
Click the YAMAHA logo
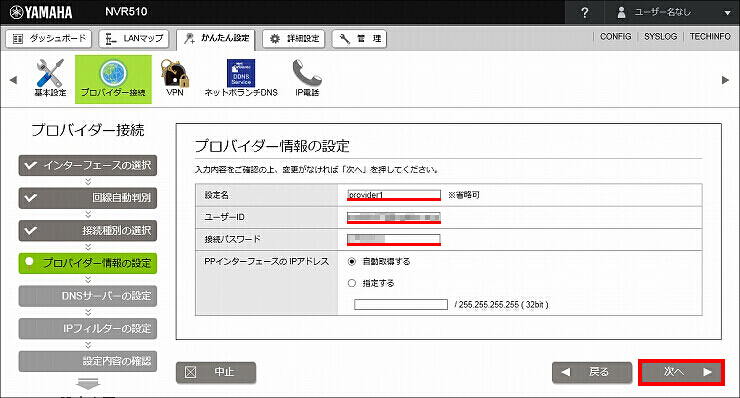coord(41,12)
